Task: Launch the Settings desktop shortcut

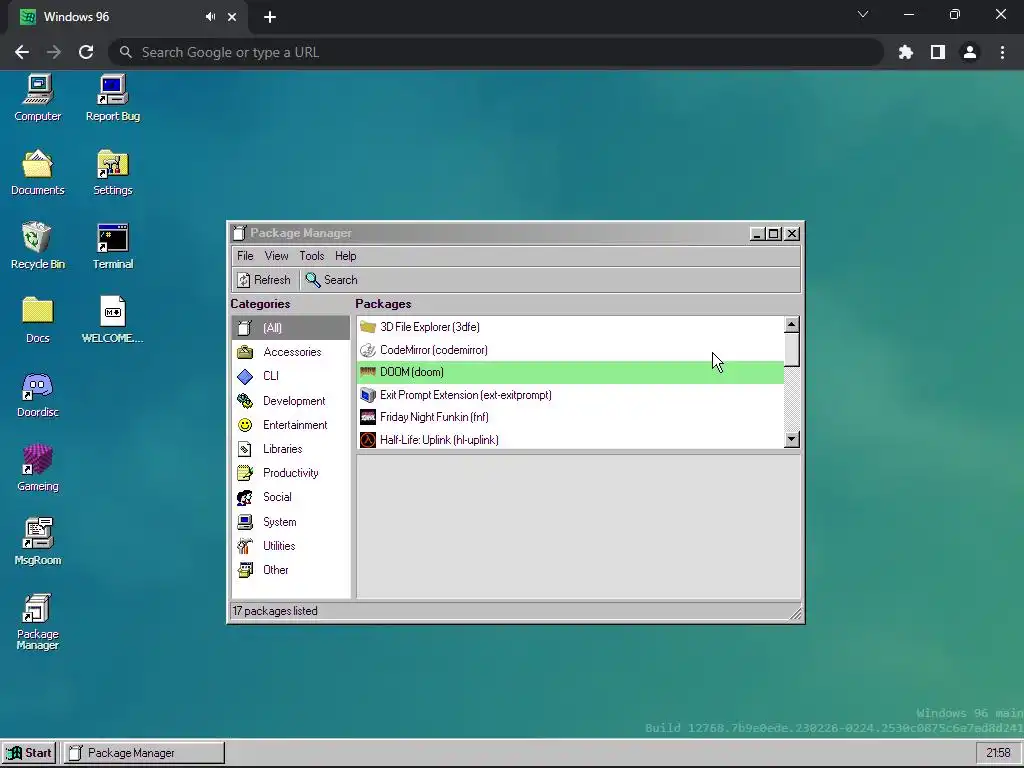Action: (112, 172)
